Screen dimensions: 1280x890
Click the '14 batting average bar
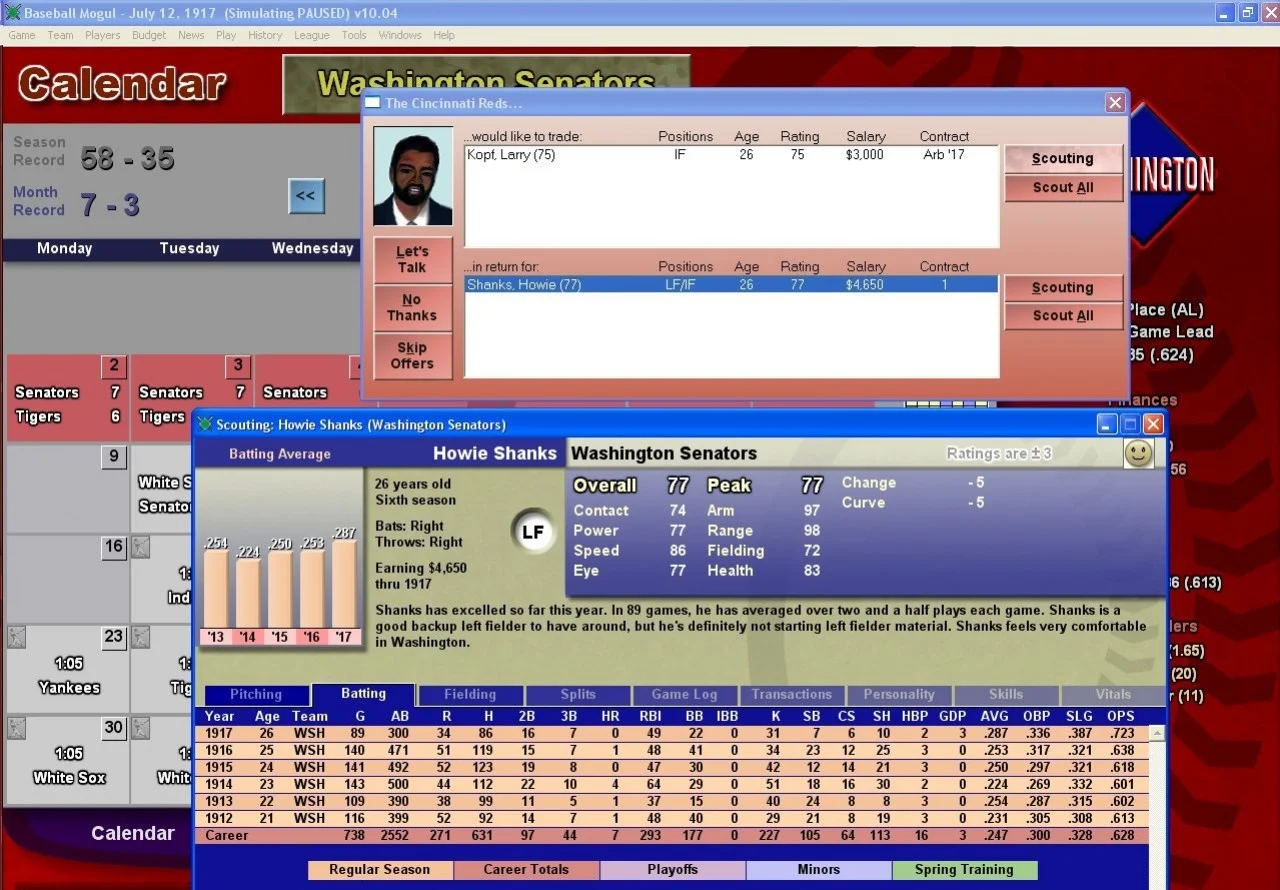(248, 594)
